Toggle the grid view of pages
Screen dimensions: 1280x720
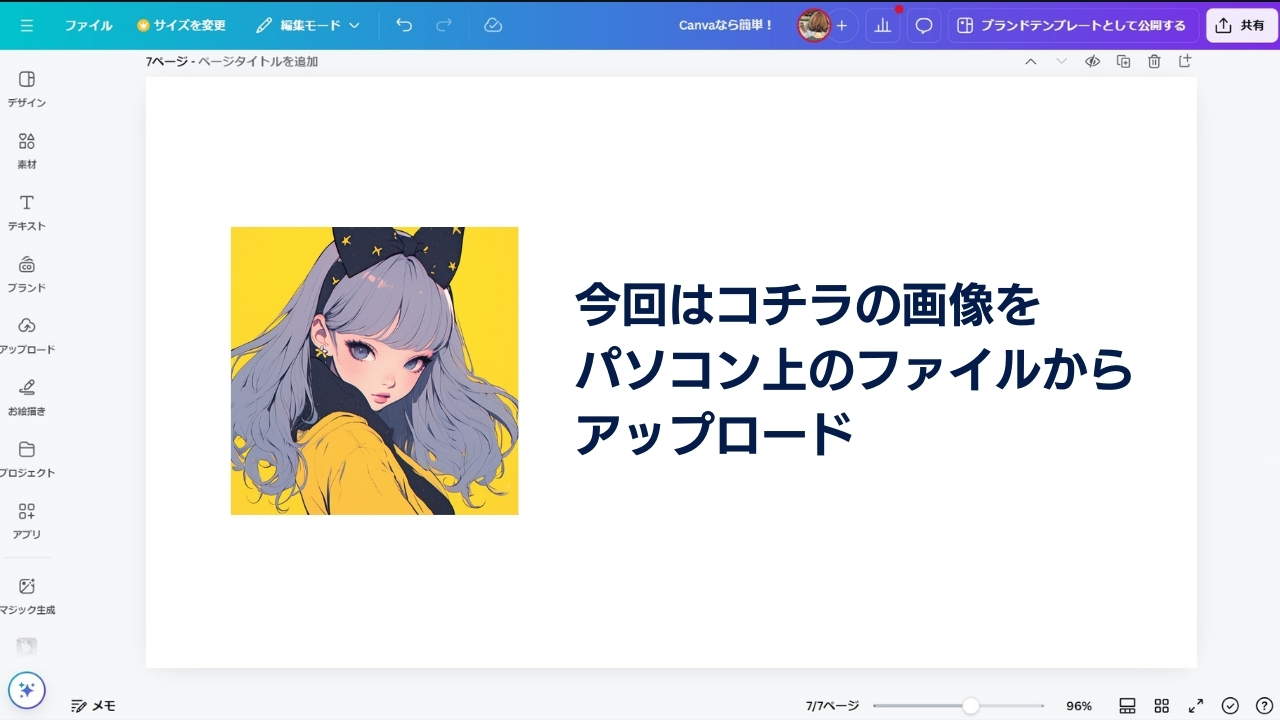(1161, 705)
